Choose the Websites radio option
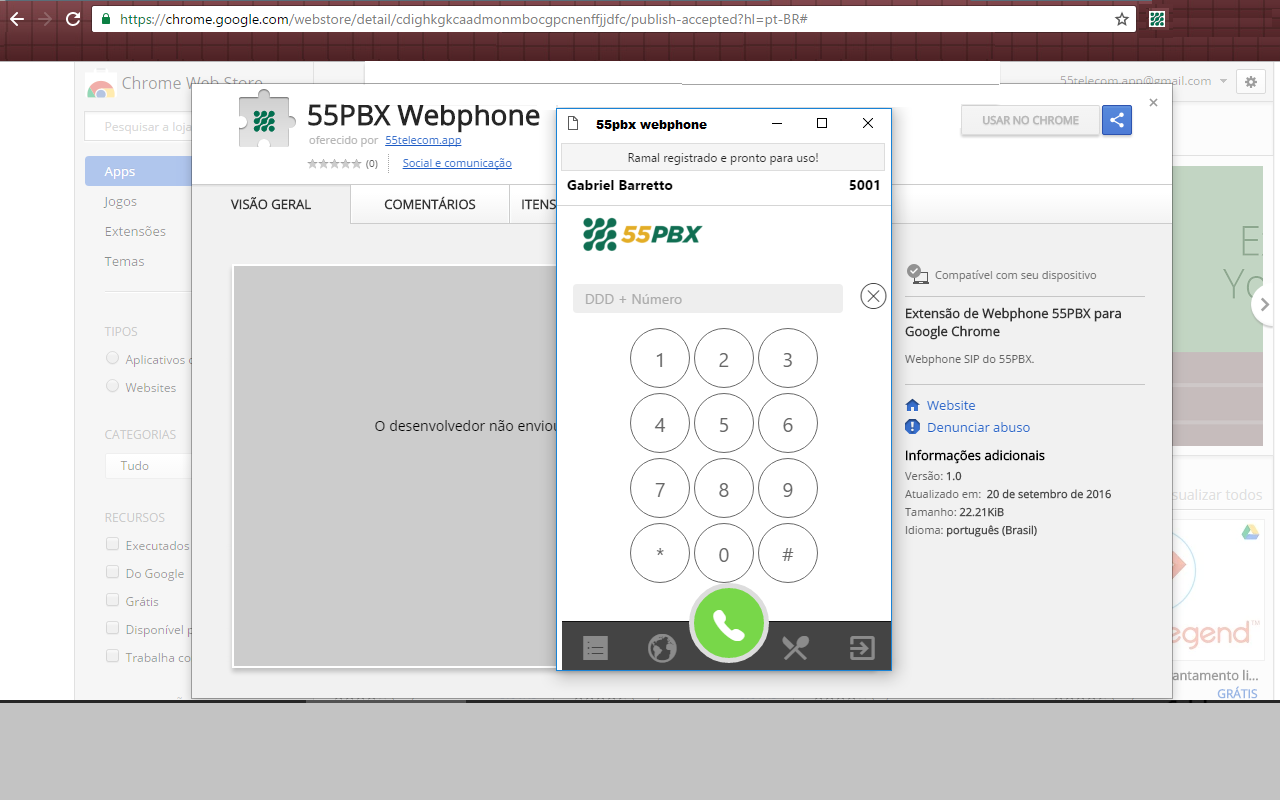 pos(112,386)
